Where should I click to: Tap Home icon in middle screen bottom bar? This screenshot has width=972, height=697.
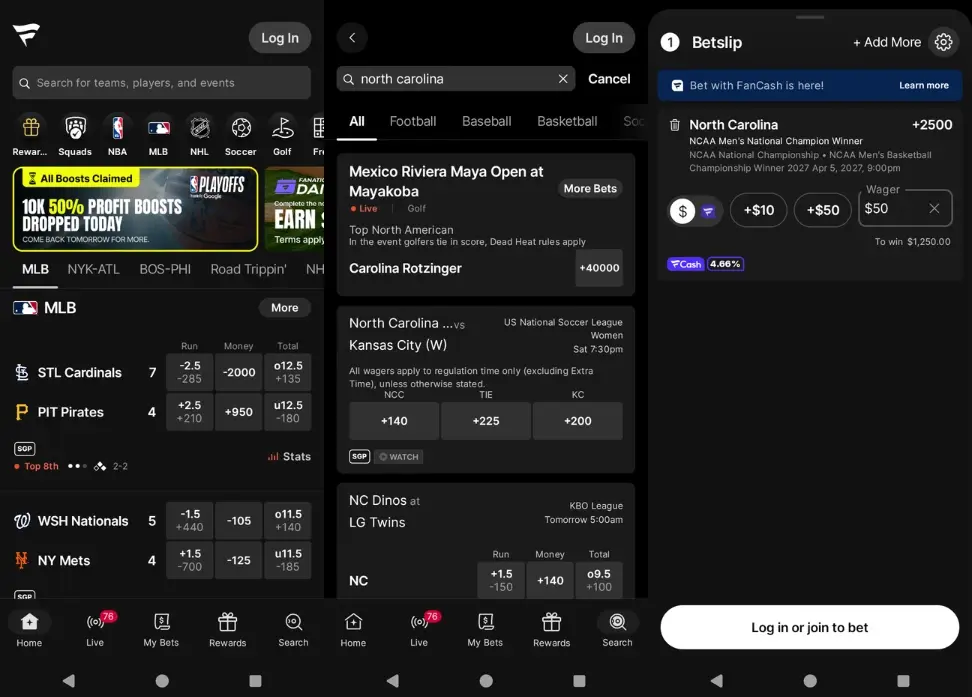click(x=353, y=622)
